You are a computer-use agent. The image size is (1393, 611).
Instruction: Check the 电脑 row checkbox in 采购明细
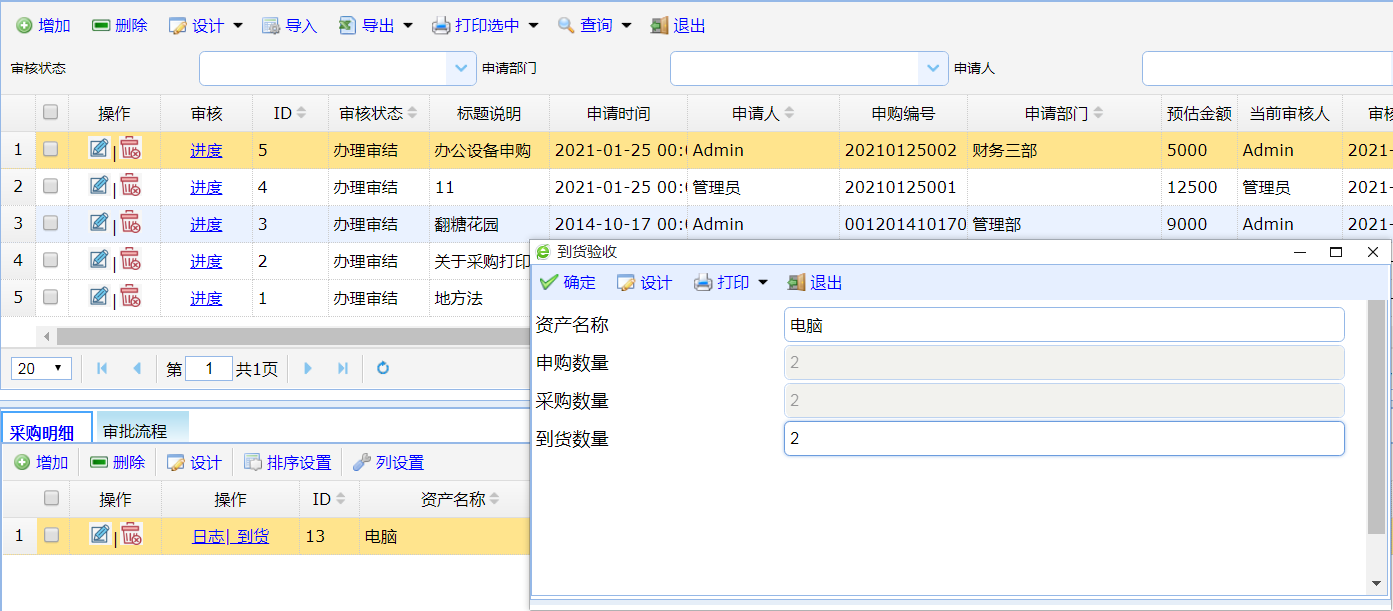click(51, 535)
